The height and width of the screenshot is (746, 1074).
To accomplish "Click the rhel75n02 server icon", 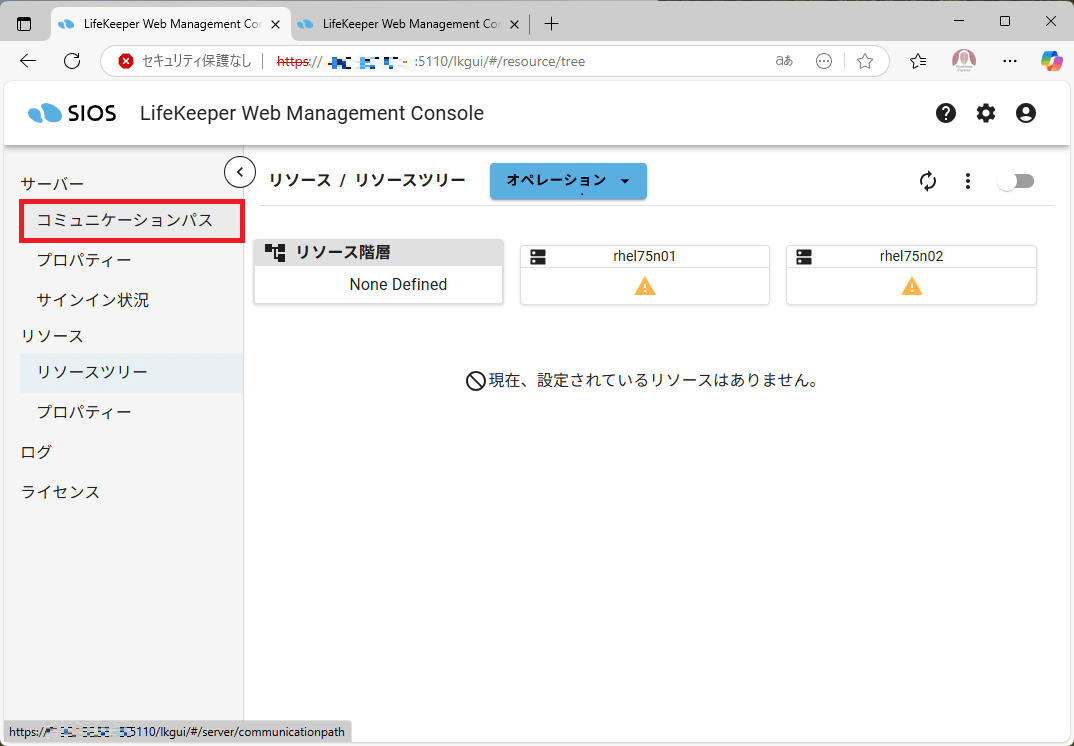I will click(804, 257).
